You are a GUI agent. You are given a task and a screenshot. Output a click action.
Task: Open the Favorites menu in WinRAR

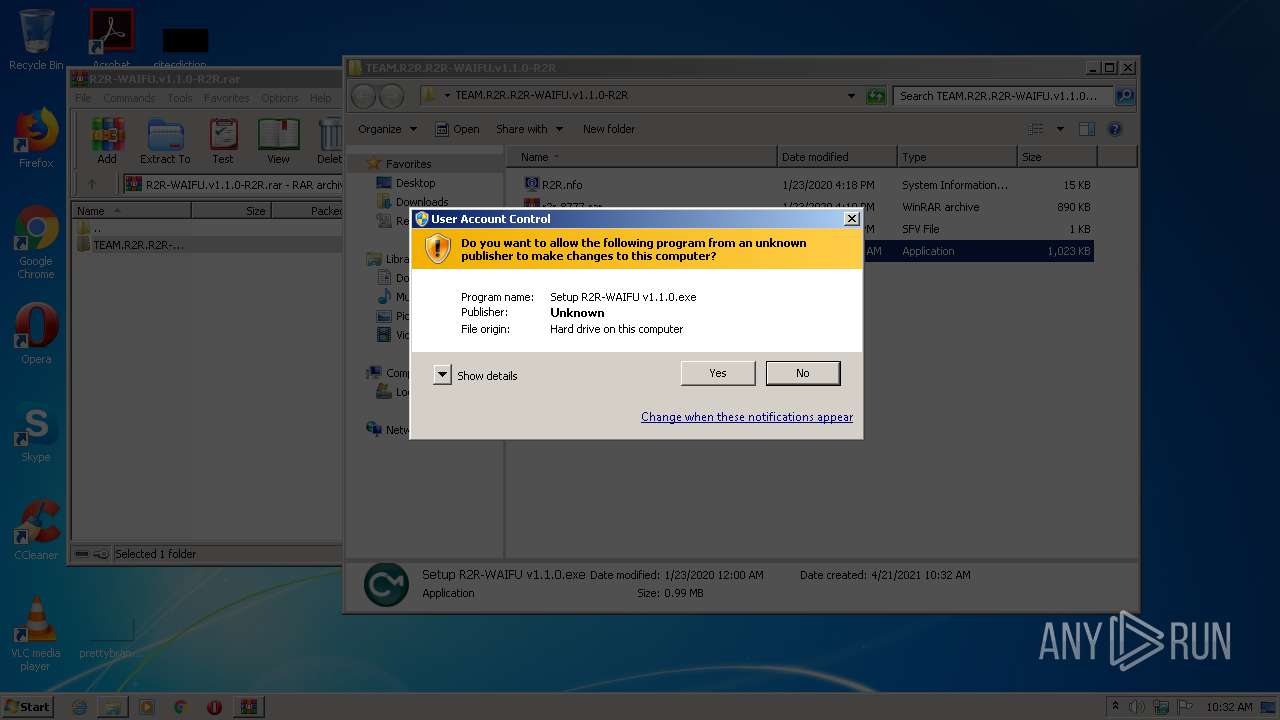(x=227, y=98)
